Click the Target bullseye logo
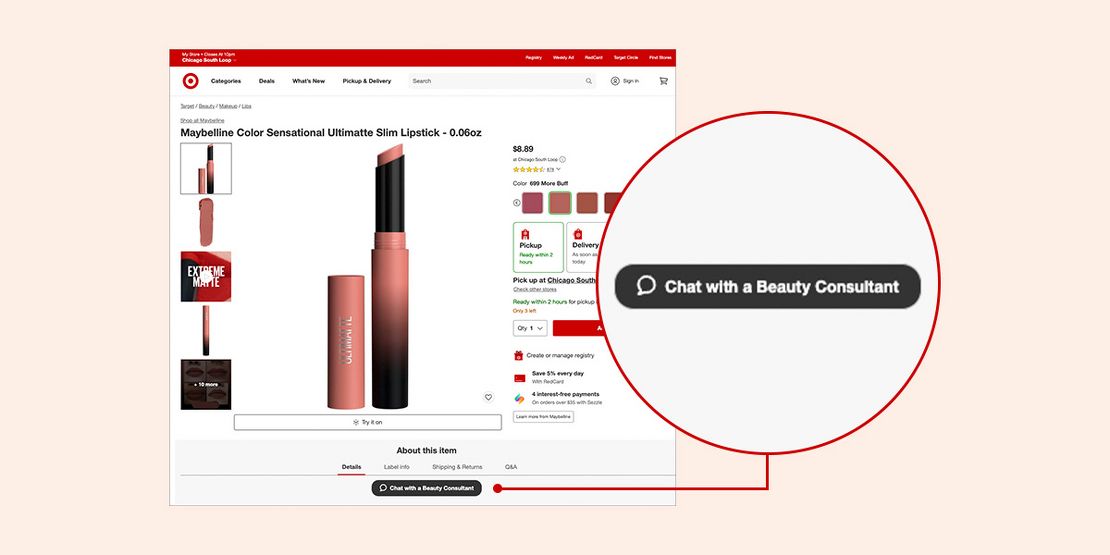Screen dimensions: 1110x555 190,81
